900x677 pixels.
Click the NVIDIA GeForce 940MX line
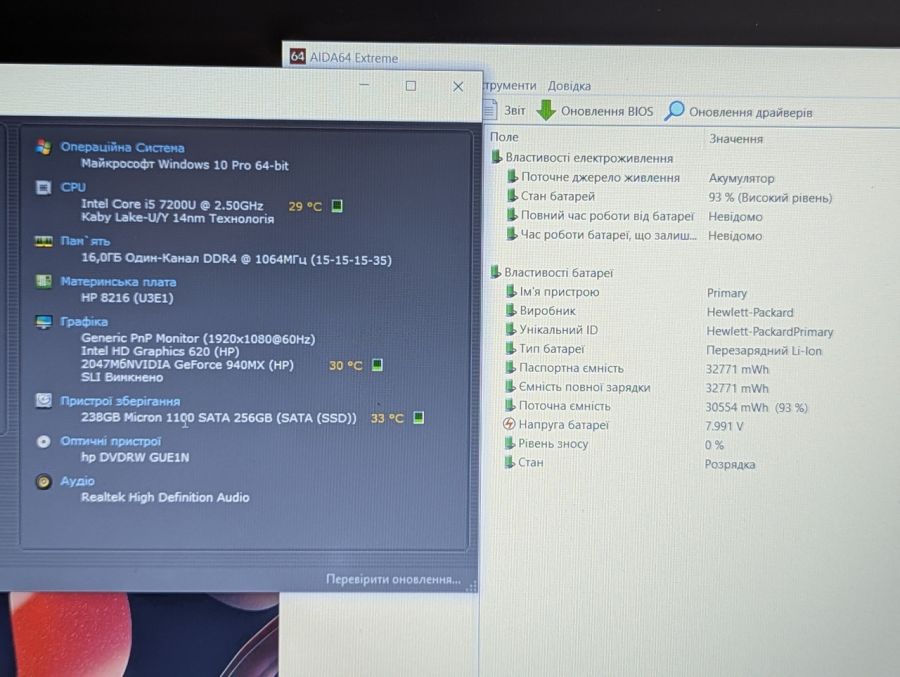(187, 365)
